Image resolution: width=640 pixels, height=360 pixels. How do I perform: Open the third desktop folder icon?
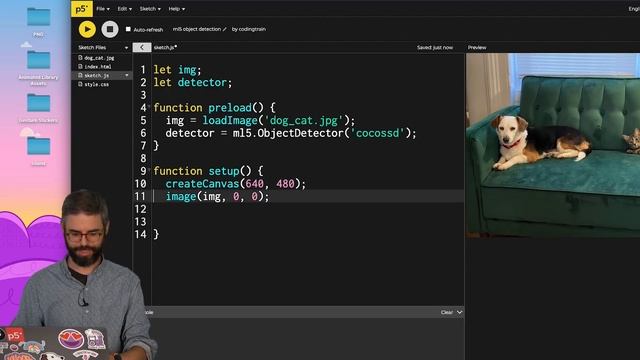click(39, 103)
